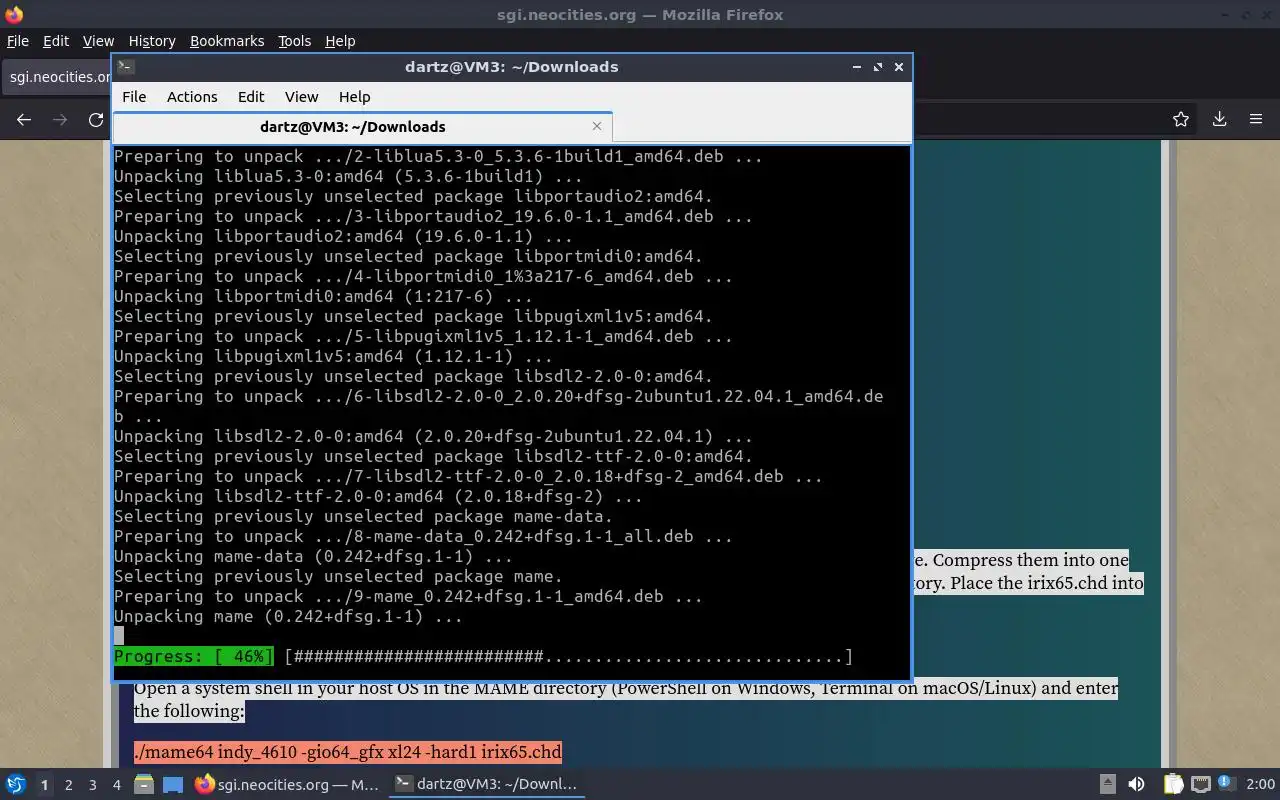Viewport: 1280px width, 800px height.
Task: Open Firefox History menu
Action: pos(152,41)
